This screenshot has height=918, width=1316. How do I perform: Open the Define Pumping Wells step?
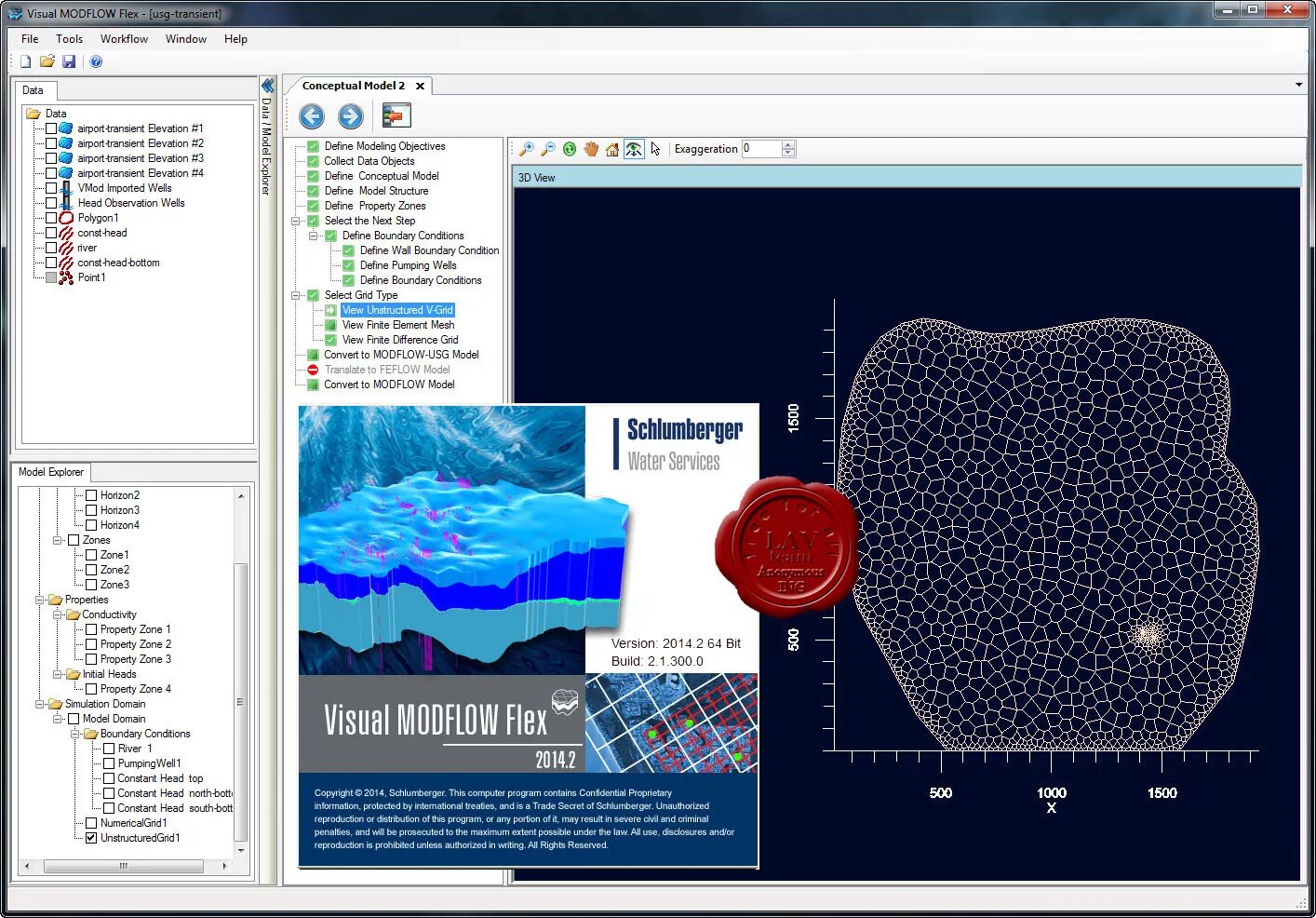(408, 265)
